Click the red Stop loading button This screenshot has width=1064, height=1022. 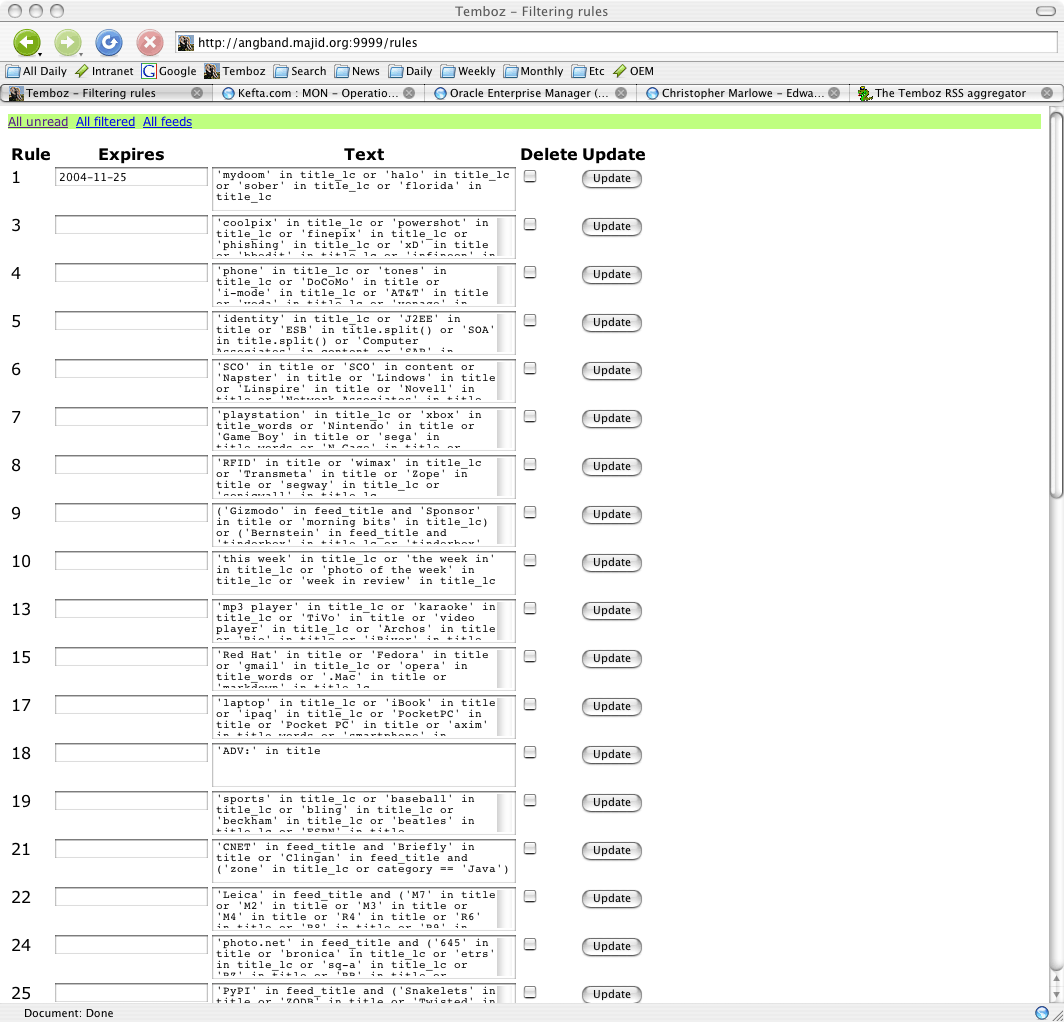149,43
